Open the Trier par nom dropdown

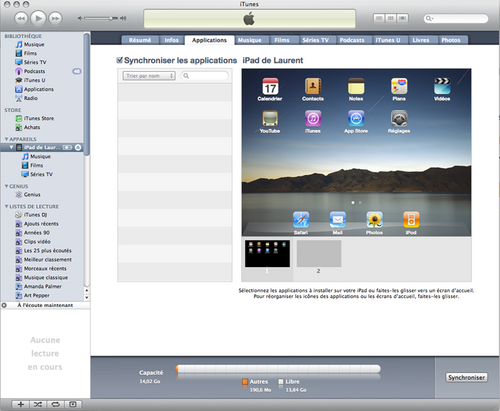149,76
